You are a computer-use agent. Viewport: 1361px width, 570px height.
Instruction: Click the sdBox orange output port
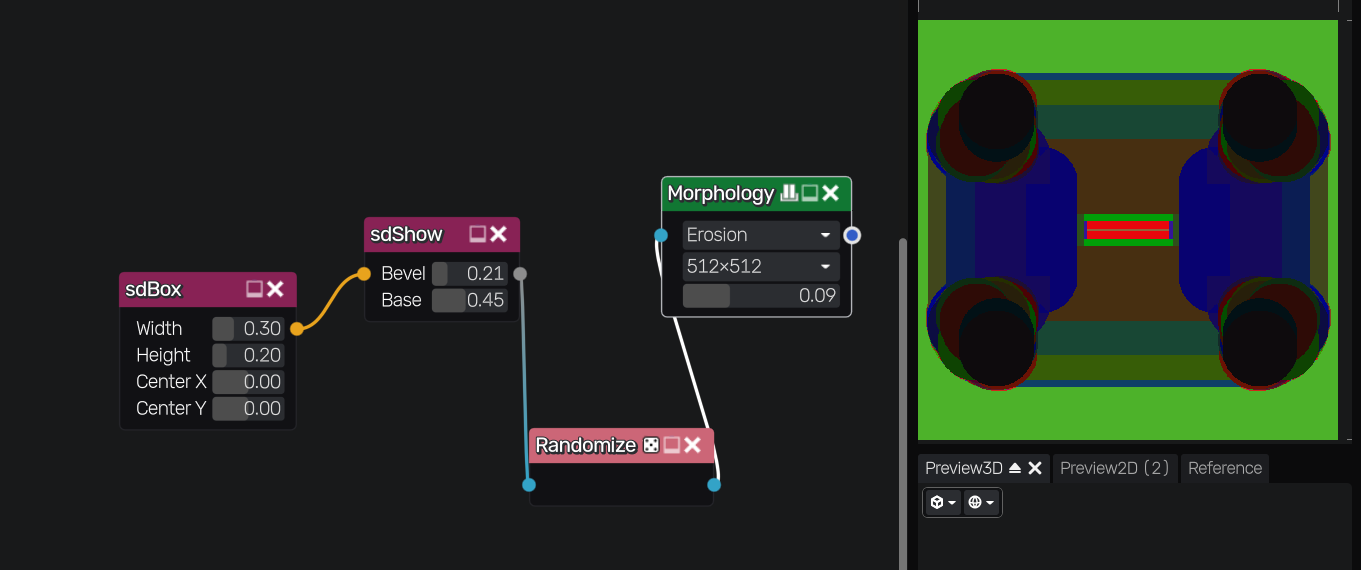[x=296, y=328]
